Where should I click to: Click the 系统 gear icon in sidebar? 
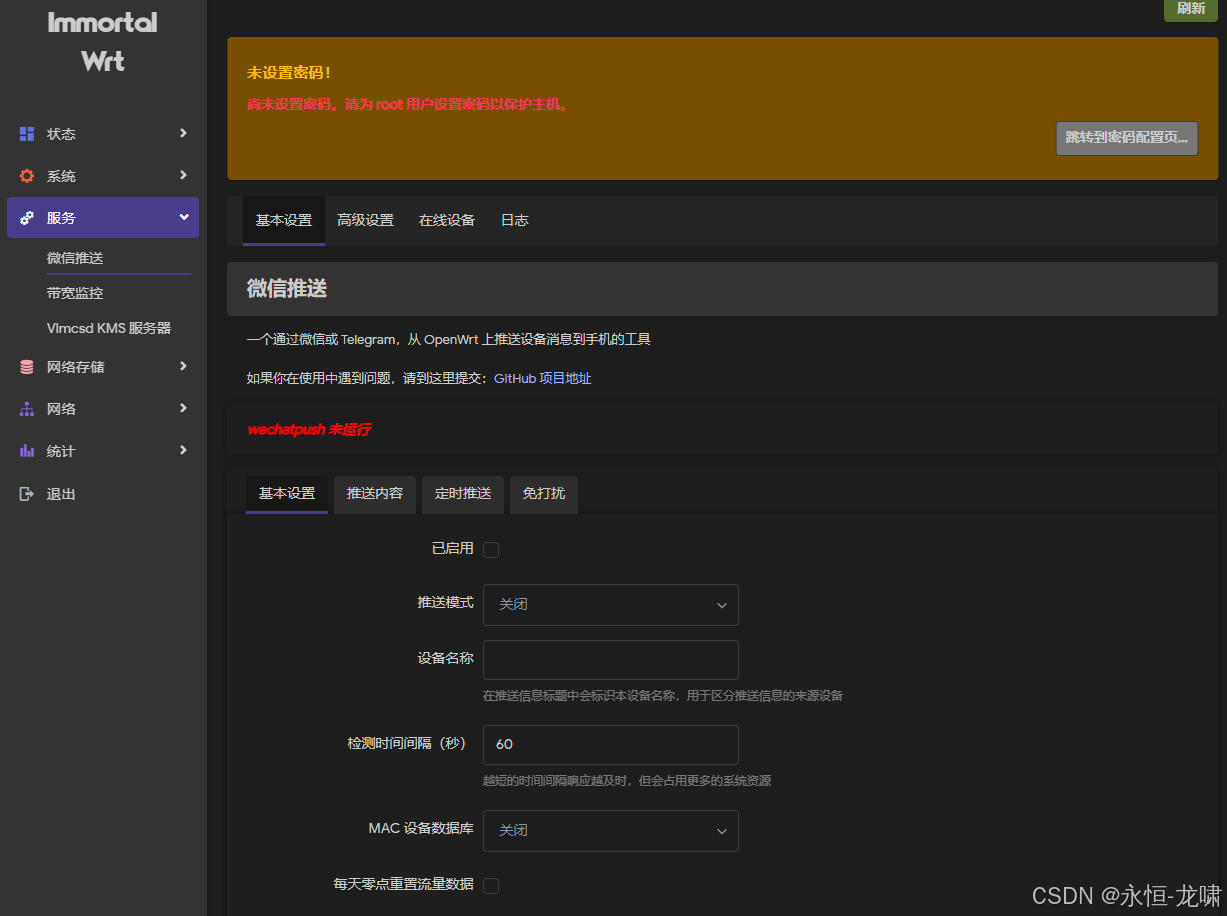27,176
